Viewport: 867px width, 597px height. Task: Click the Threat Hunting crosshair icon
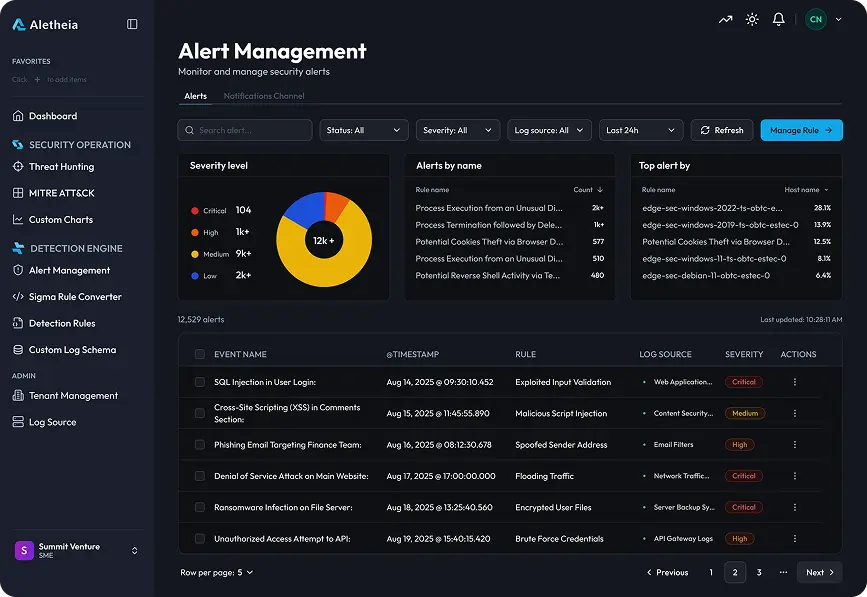tap(18, 166)
